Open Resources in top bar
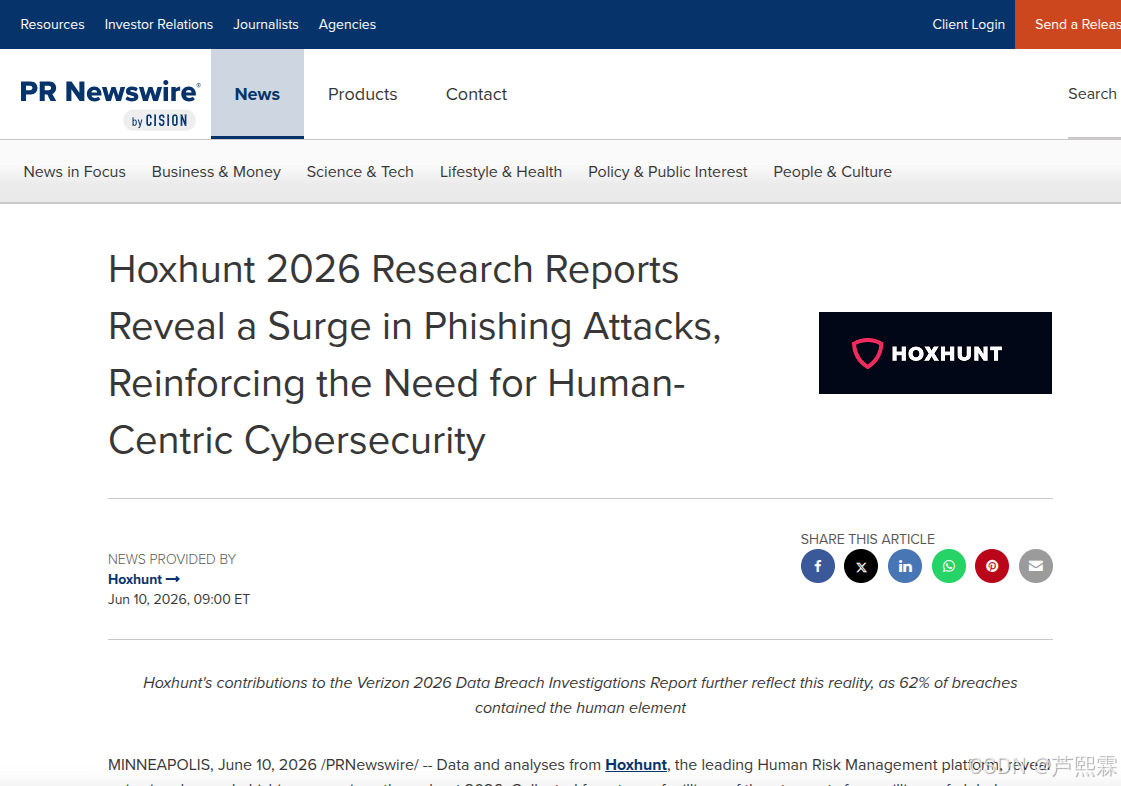 pyautogui.click(x=52, y=24)
